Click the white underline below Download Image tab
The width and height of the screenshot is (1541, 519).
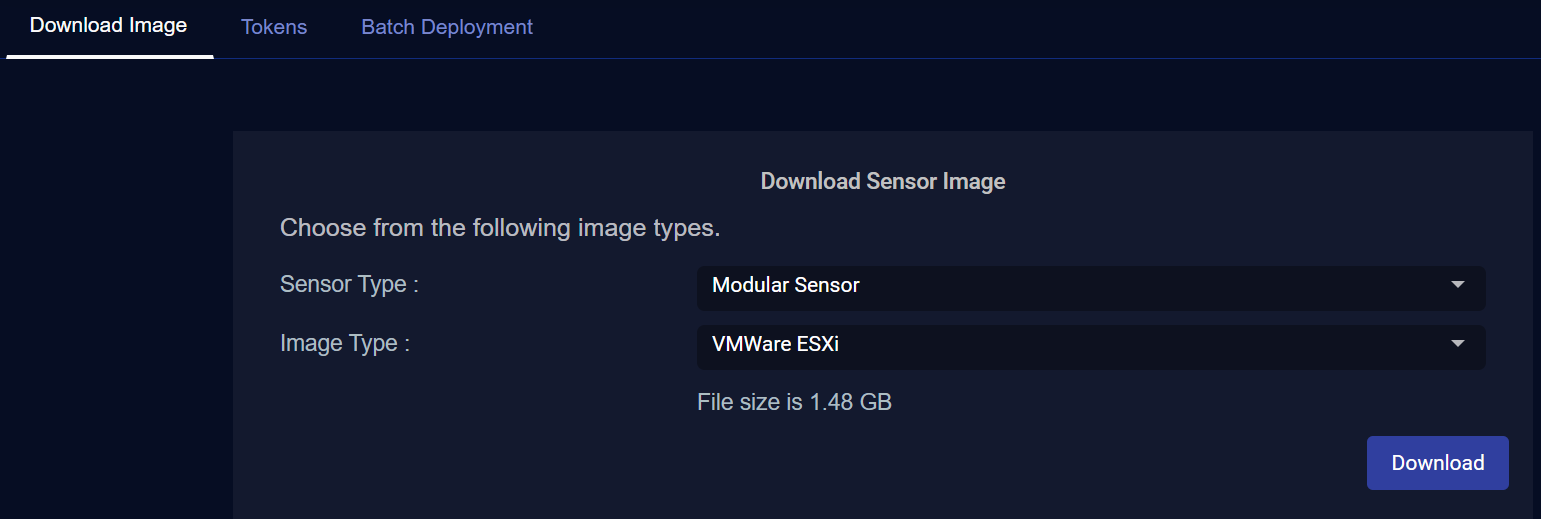tap(110, 57)
